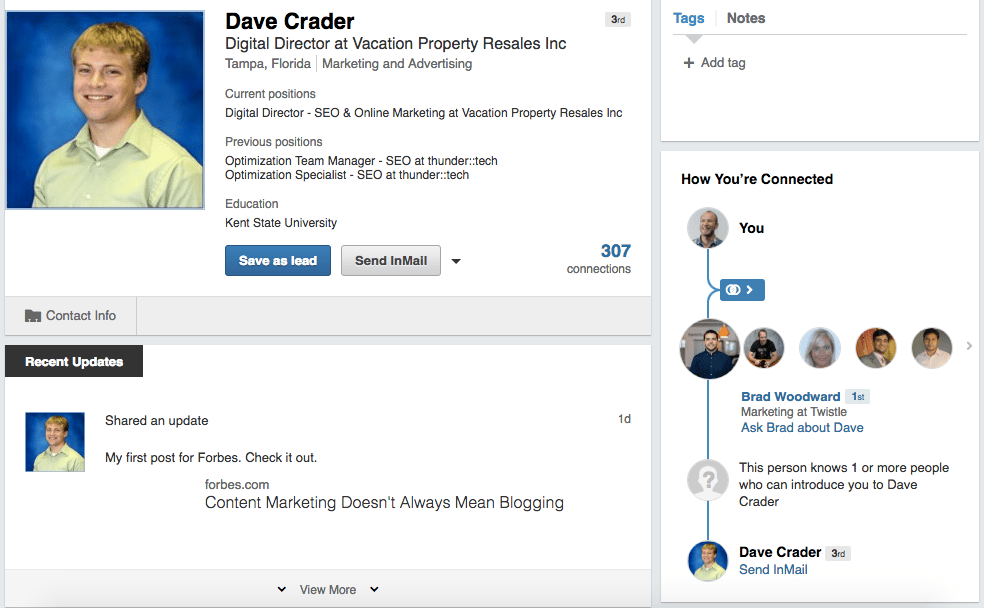Switch to the Notes tab

tap(745, 18)
